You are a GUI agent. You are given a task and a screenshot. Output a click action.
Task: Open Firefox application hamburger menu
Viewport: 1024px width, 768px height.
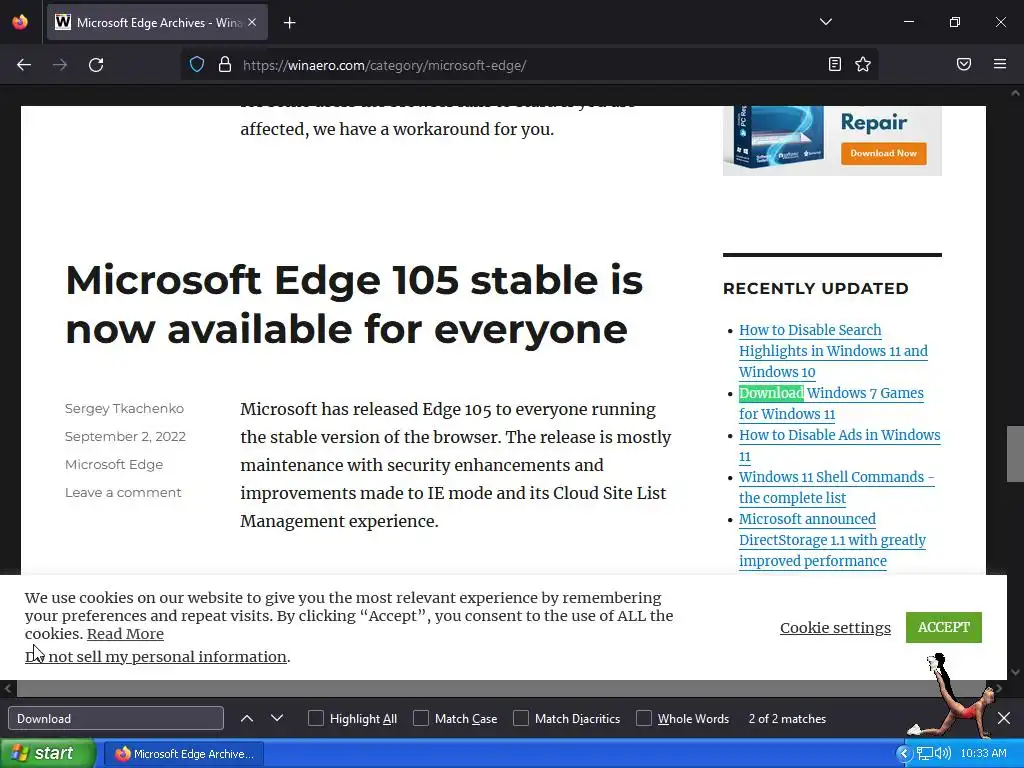pos(1000,64)
